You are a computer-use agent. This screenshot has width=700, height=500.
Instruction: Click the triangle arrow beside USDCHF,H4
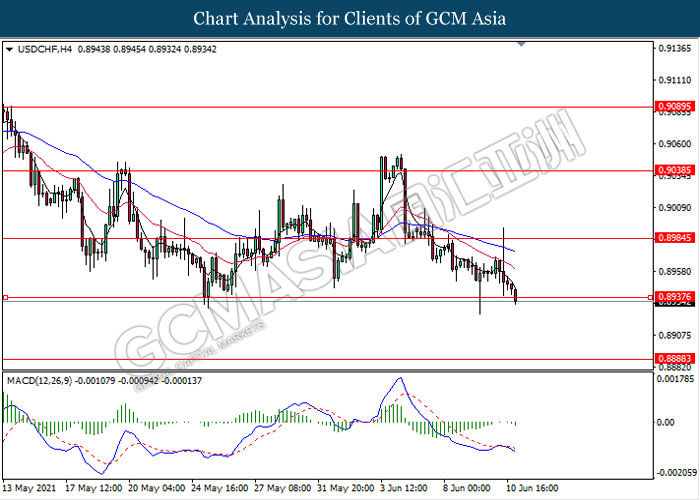pos(9,50)
